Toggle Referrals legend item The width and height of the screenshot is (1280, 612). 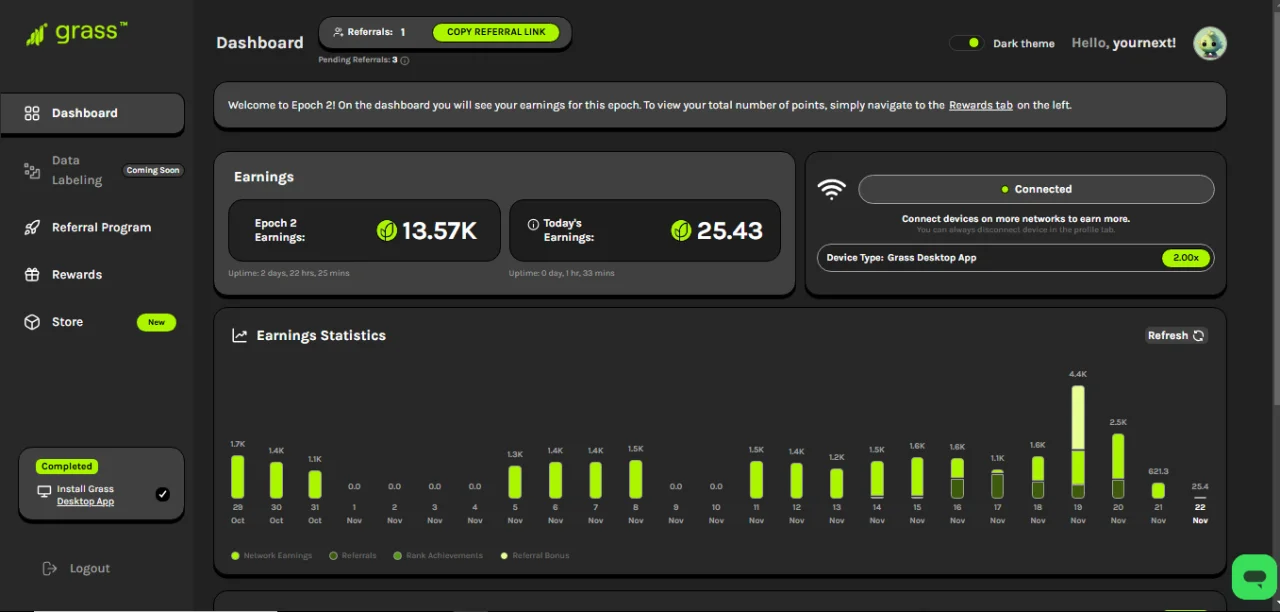[353, 555]
